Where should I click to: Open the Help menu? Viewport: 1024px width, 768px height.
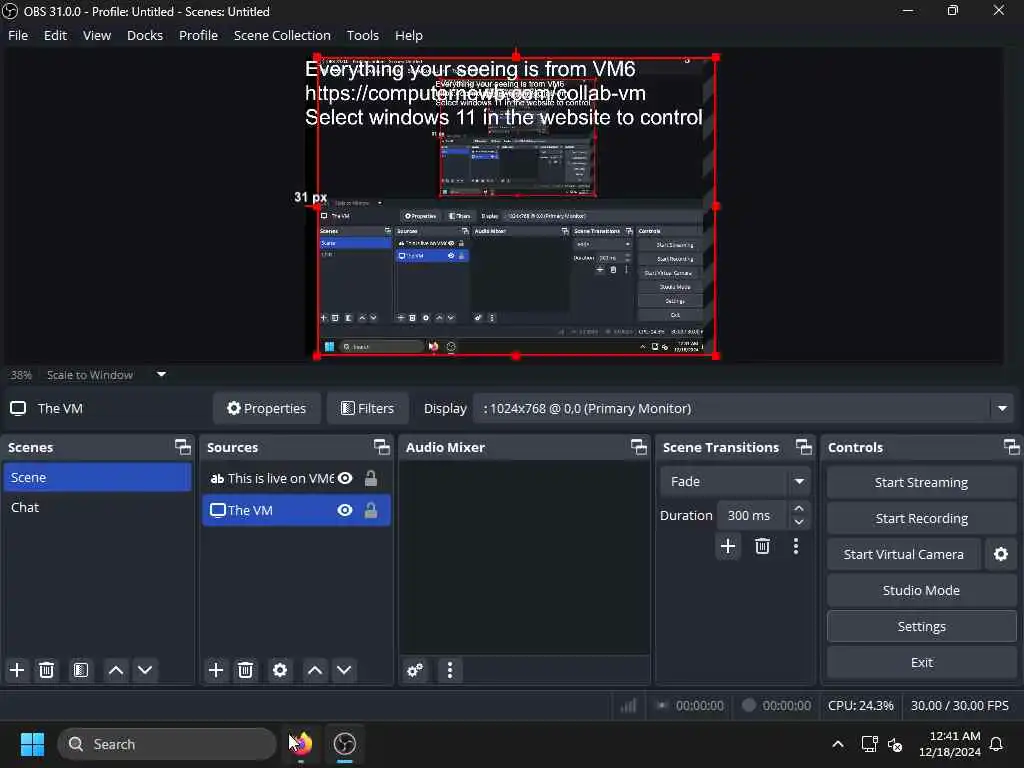409,35
